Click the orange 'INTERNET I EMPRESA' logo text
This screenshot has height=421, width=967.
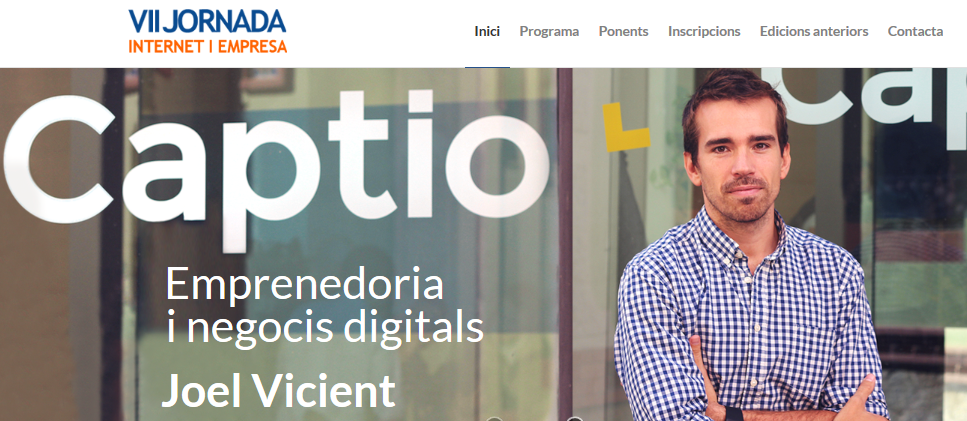(x=208, y=46)
